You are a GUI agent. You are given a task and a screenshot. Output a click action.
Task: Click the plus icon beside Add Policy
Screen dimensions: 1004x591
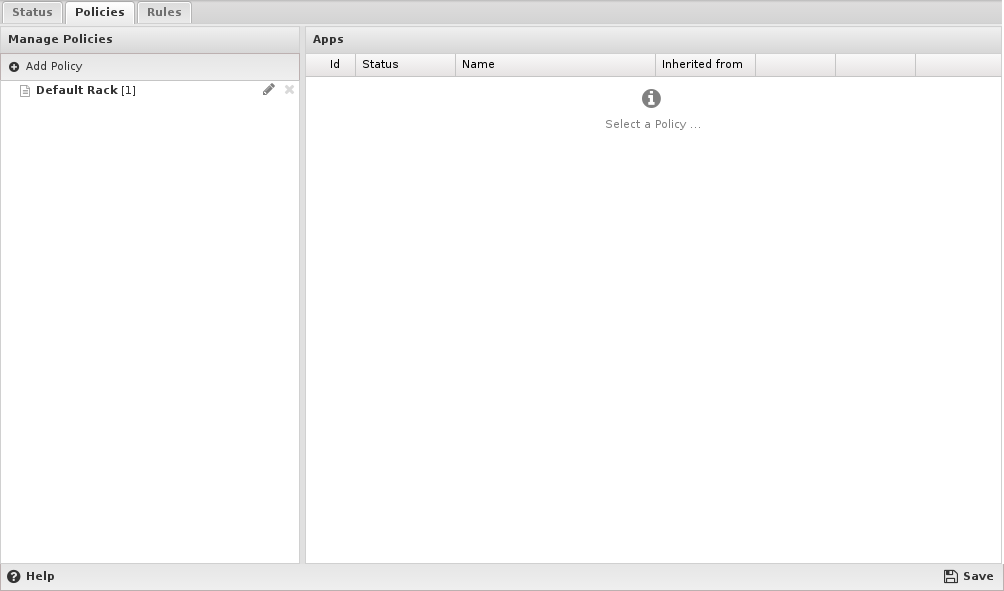[x=14, y=67]
